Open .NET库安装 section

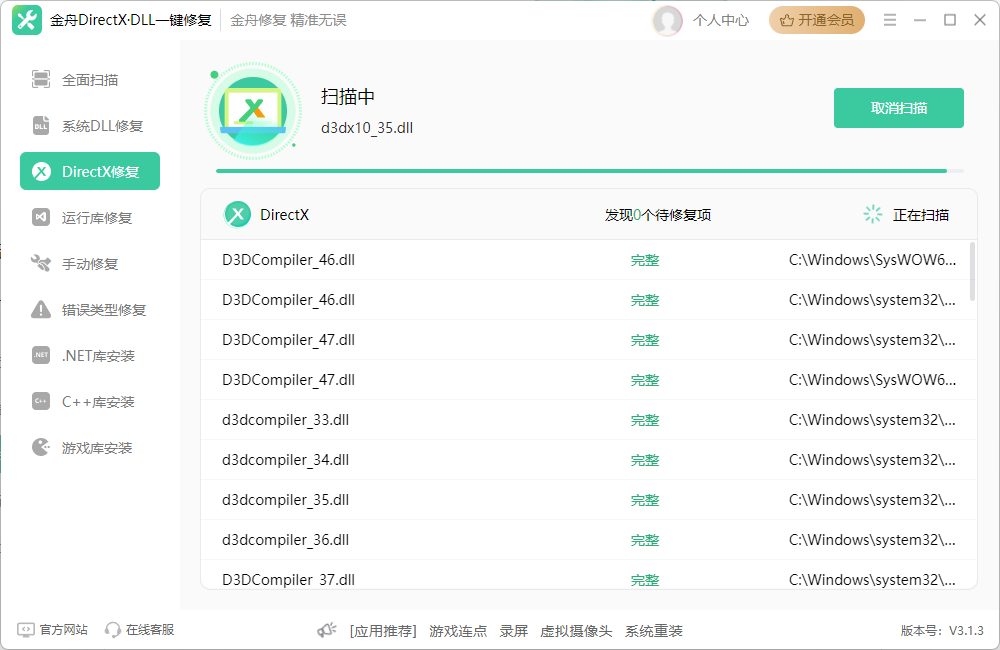tap(90, 355)
